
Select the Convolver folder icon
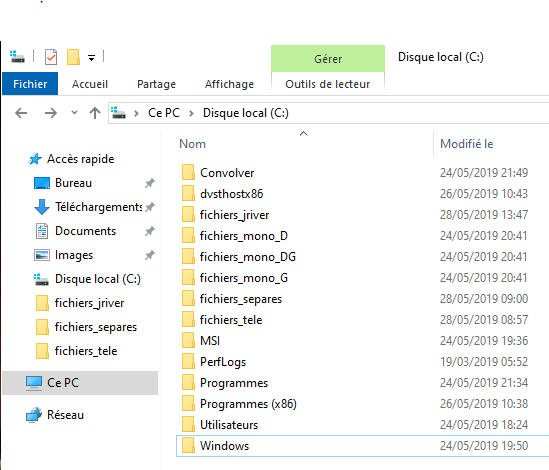pyautogui.click(x=188, y=172)
